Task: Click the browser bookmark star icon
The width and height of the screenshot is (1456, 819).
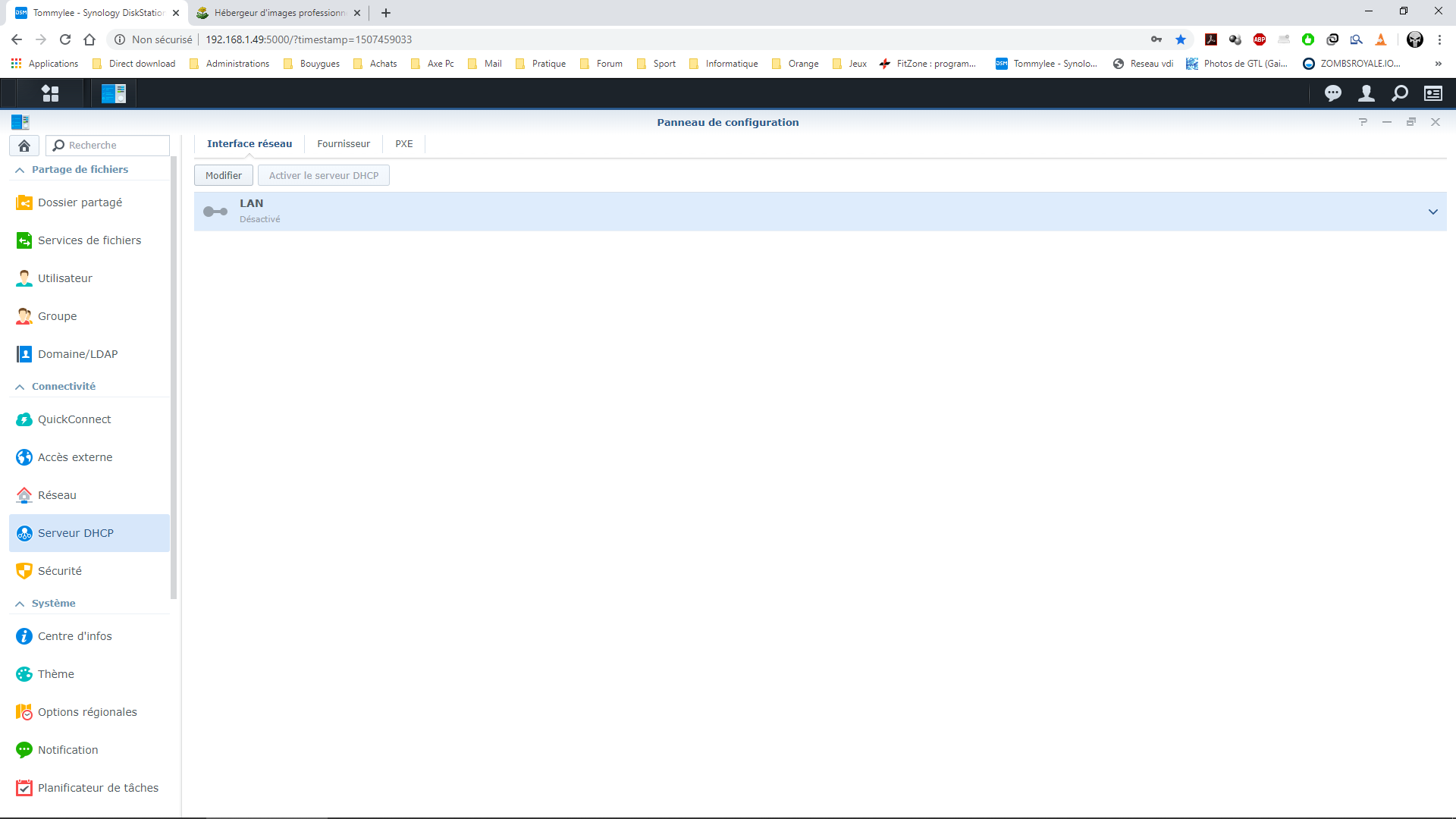Action: pos(1180,39)
